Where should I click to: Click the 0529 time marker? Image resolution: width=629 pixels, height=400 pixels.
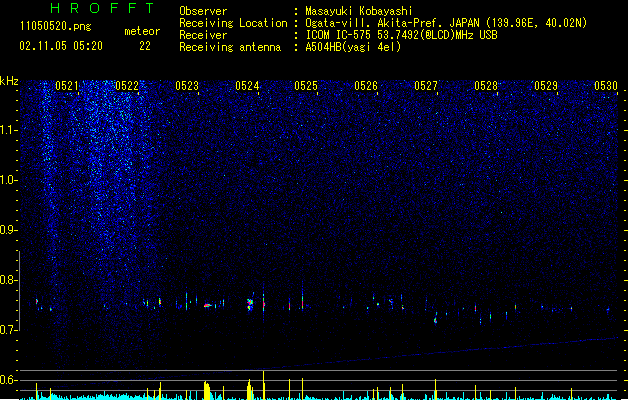[546, 86]
